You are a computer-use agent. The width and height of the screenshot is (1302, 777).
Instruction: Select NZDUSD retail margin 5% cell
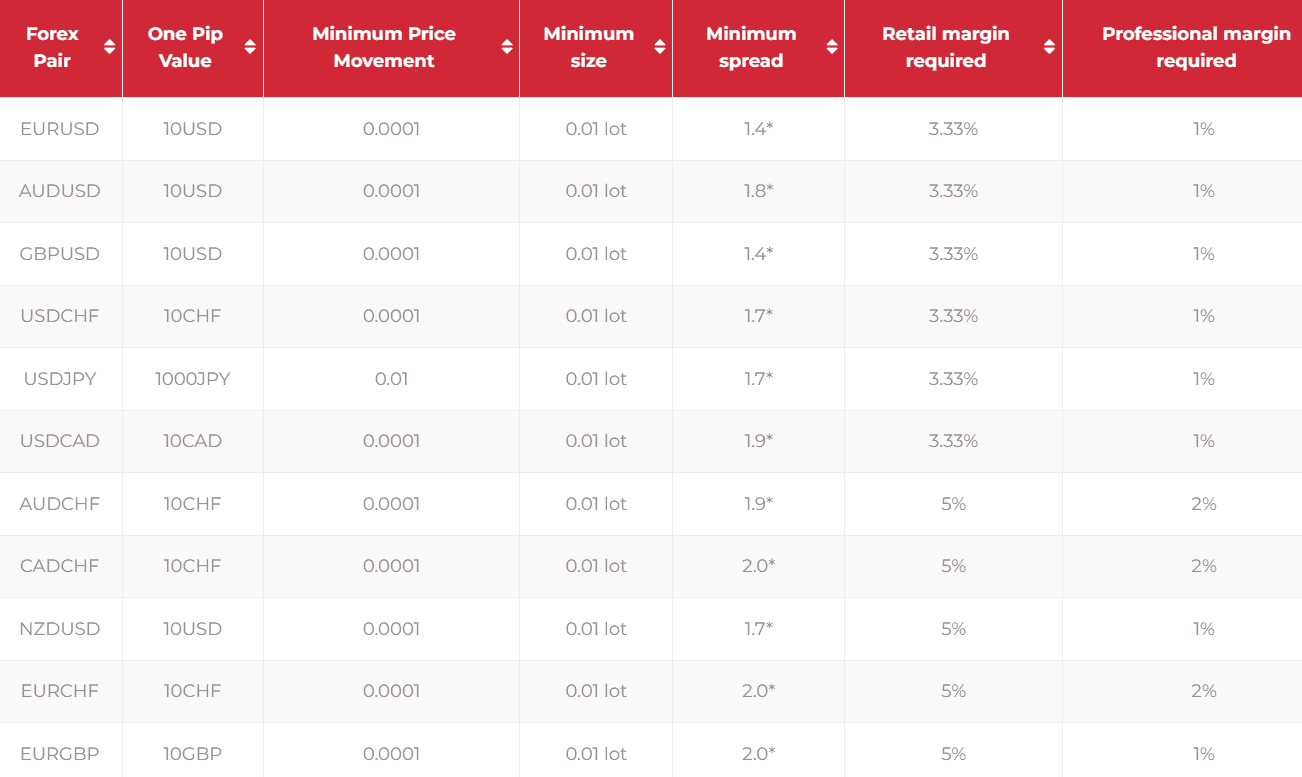pyautogui.click(x=953, y=629)
